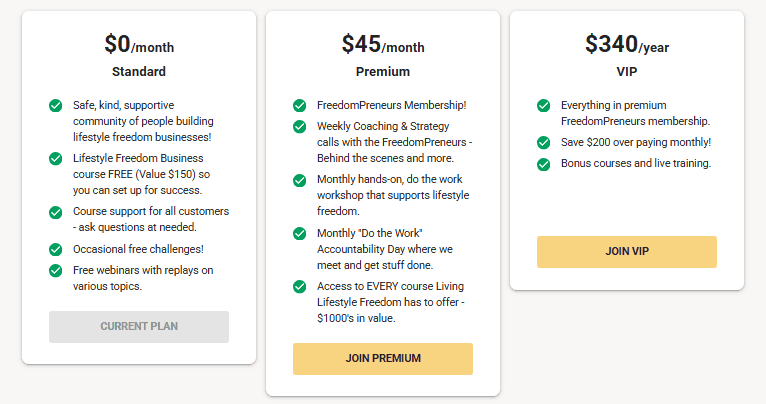Click the checkmark beside "Occasional free challenges!"

(x=55, y=249)
